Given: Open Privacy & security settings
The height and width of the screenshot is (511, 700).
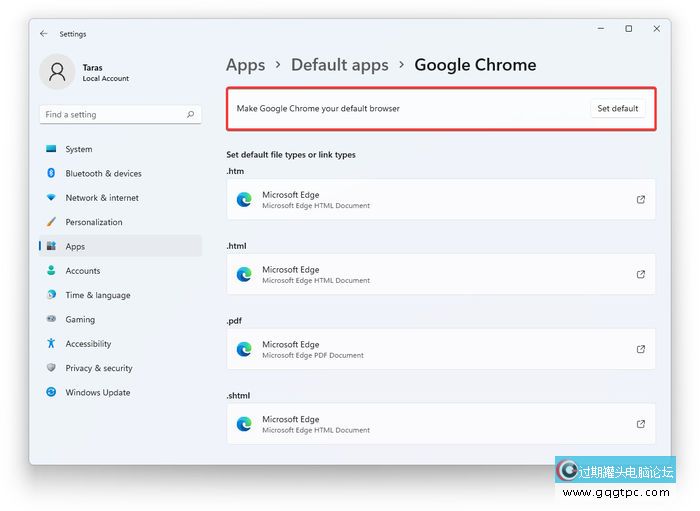Looking at the screenshot, I should tap(121, 368).
